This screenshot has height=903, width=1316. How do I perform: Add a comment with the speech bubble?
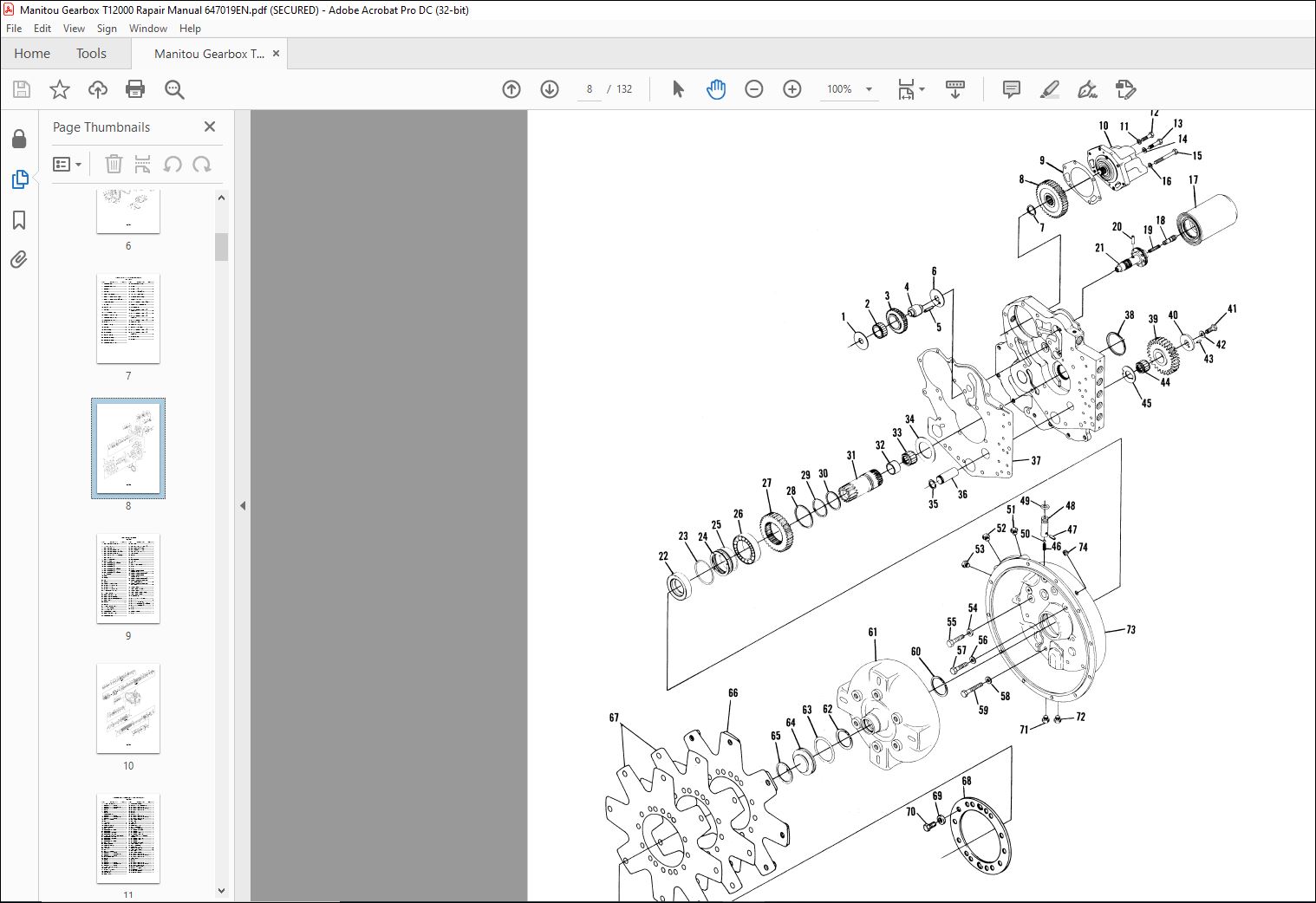pyautogui.click(x=1011, y=89)
